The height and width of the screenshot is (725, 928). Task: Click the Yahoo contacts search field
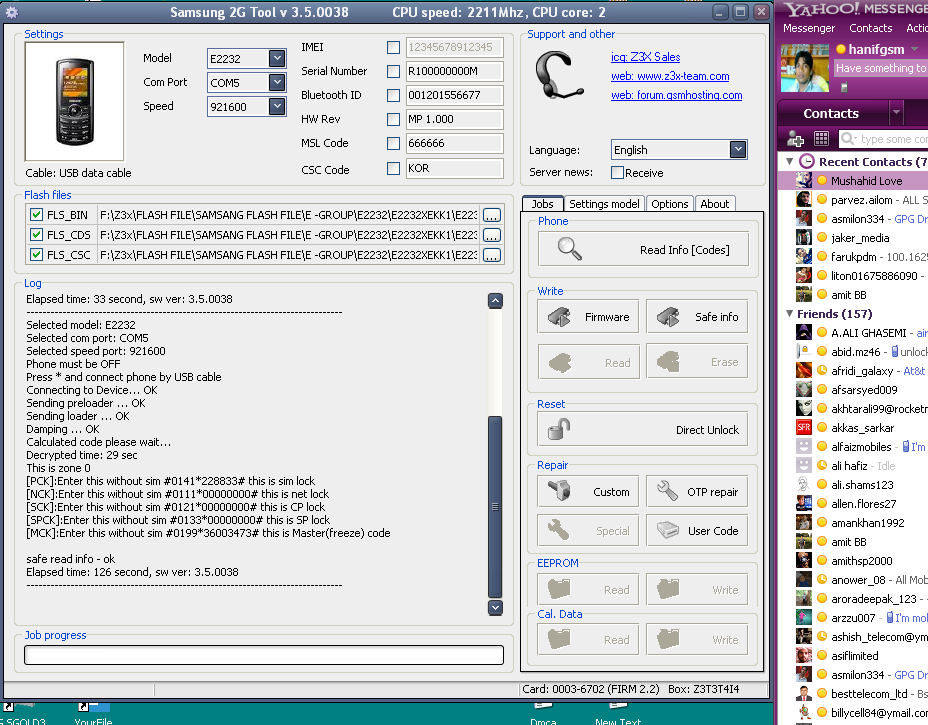[x=884, y=138]
